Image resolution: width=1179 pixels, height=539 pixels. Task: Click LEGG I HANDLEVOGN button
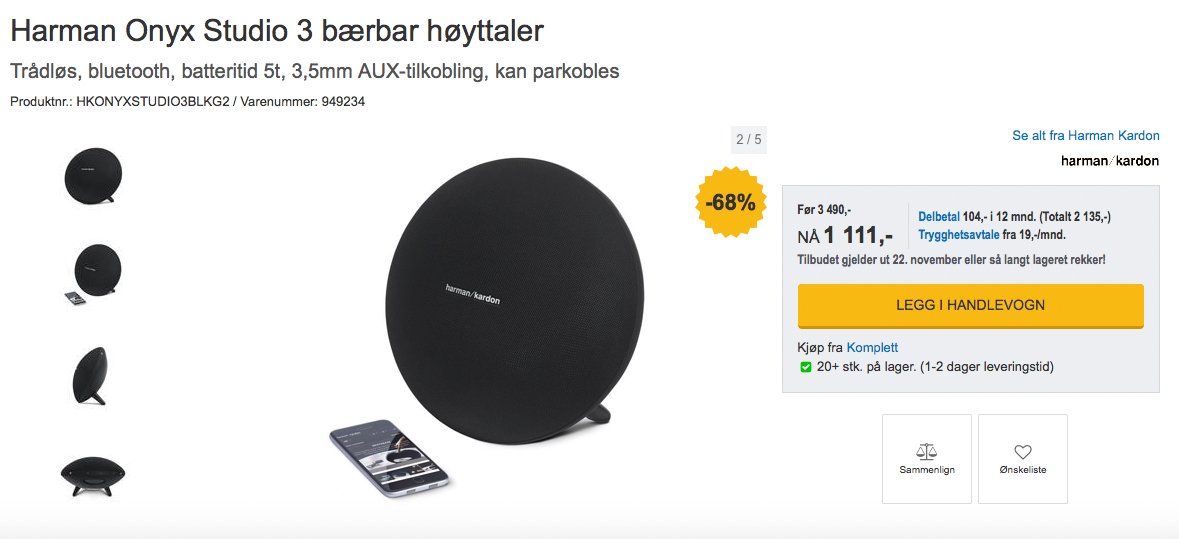click(970, 306)
